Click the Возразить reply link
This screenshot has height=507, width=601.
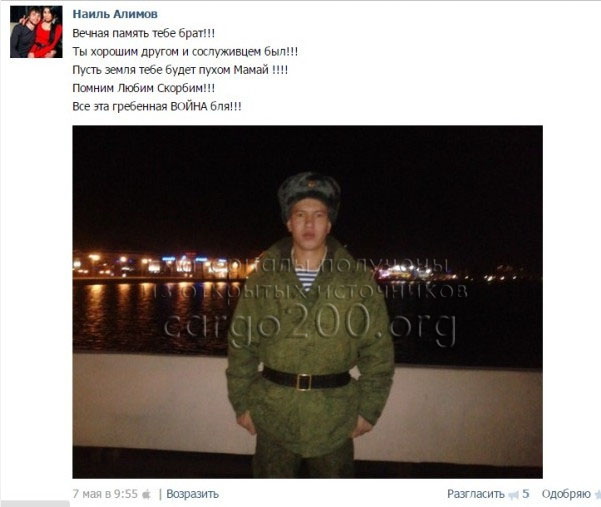coord(192,494)
